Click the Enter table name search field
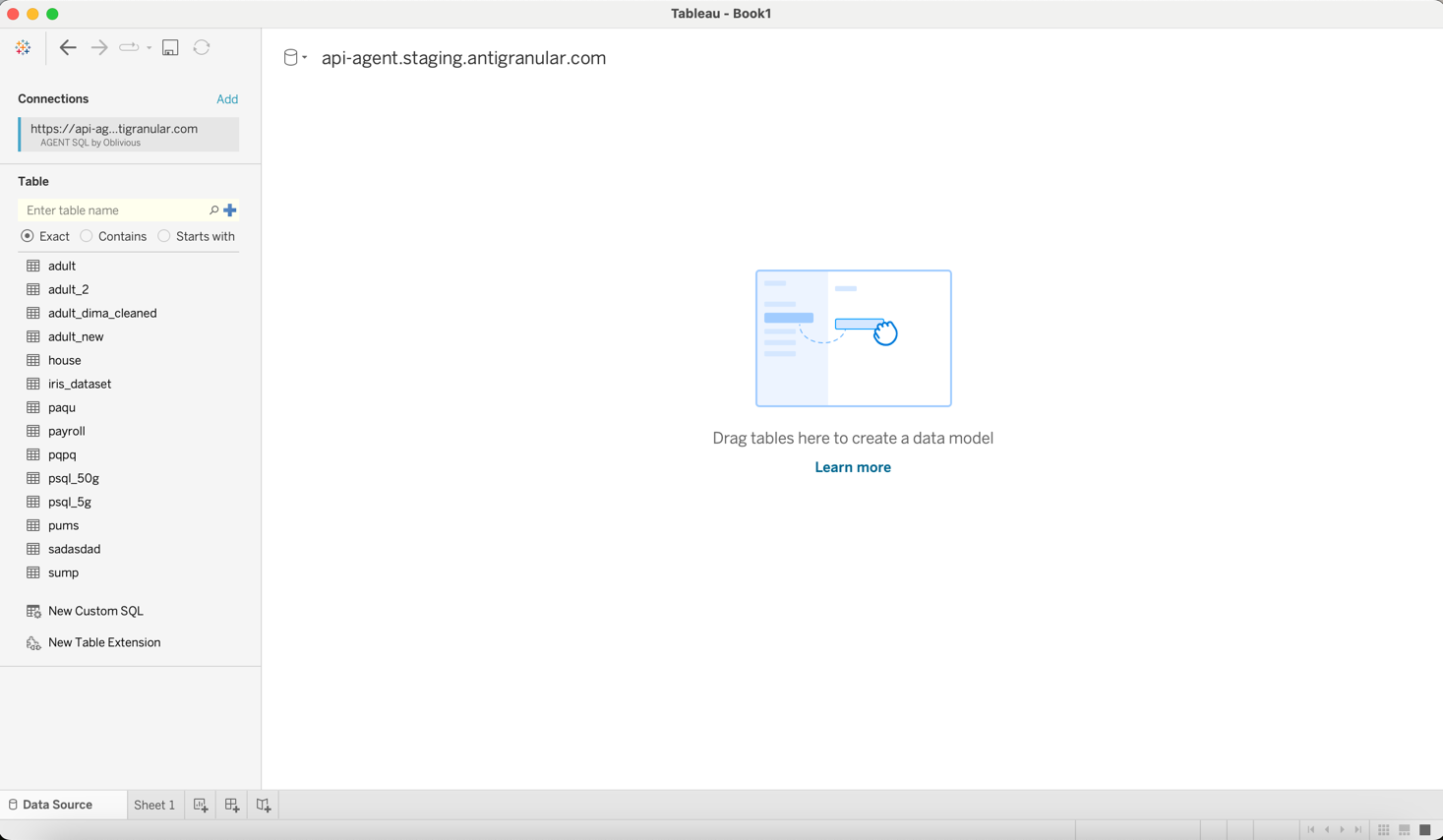This screenshot has height=840, width=1443. [x=113, y=210]
